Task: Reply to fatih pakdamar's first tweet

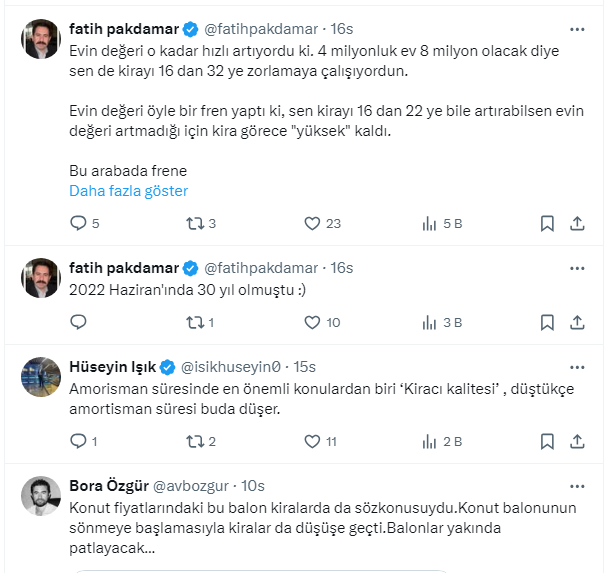Action: (79, 223)
